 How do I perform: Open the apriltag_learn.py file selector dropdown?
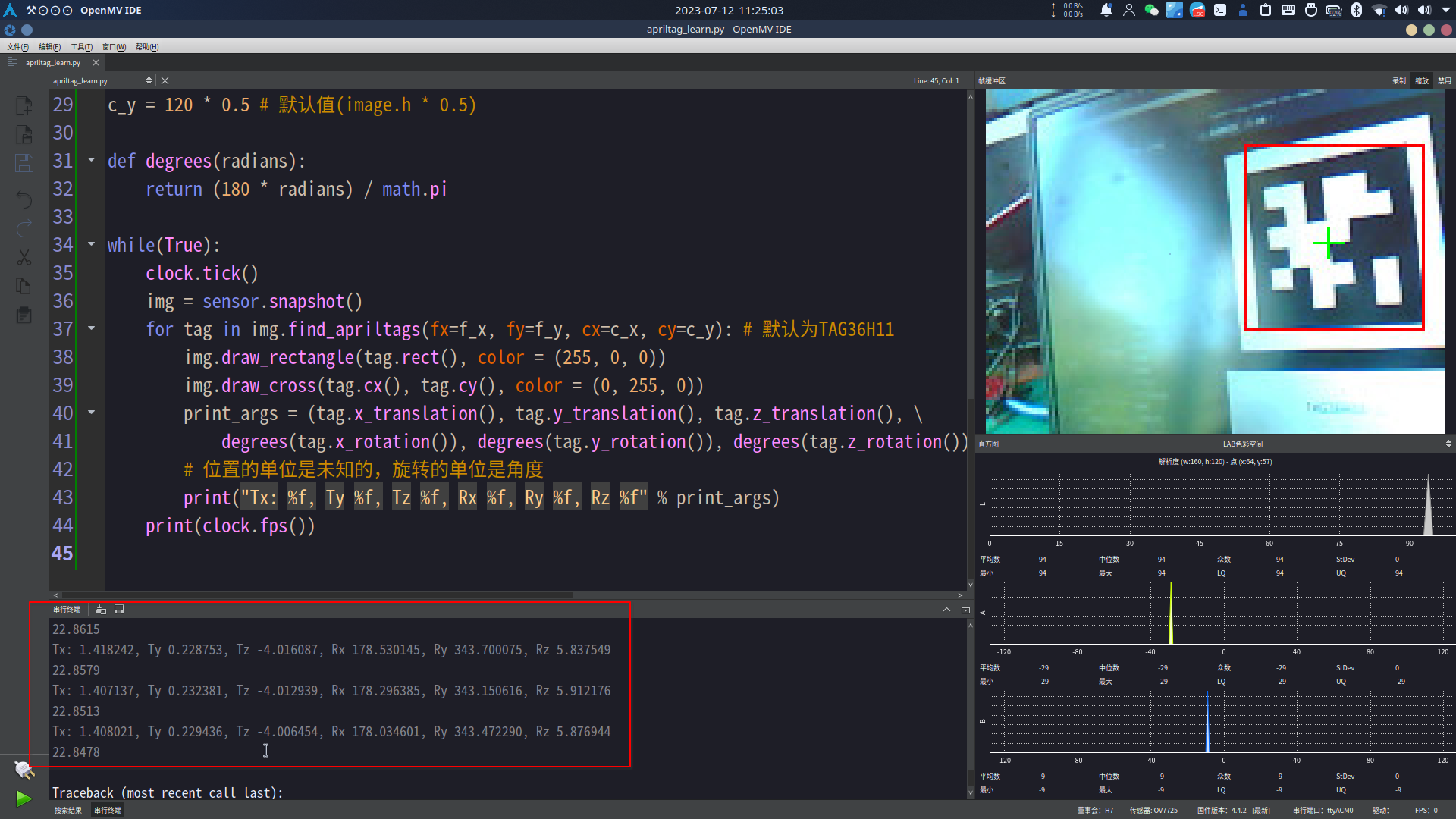pos(102,81)
